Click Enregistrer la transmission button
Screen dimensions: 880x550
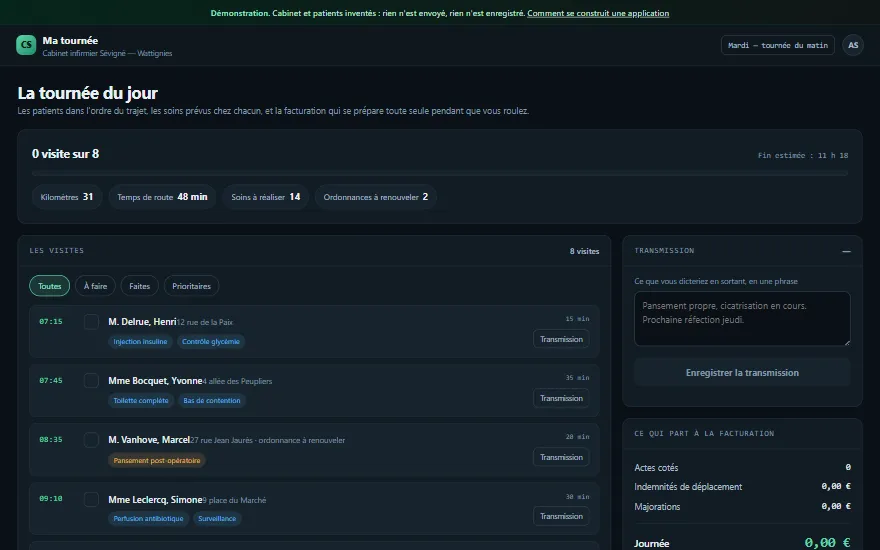(x=742, y=373)
